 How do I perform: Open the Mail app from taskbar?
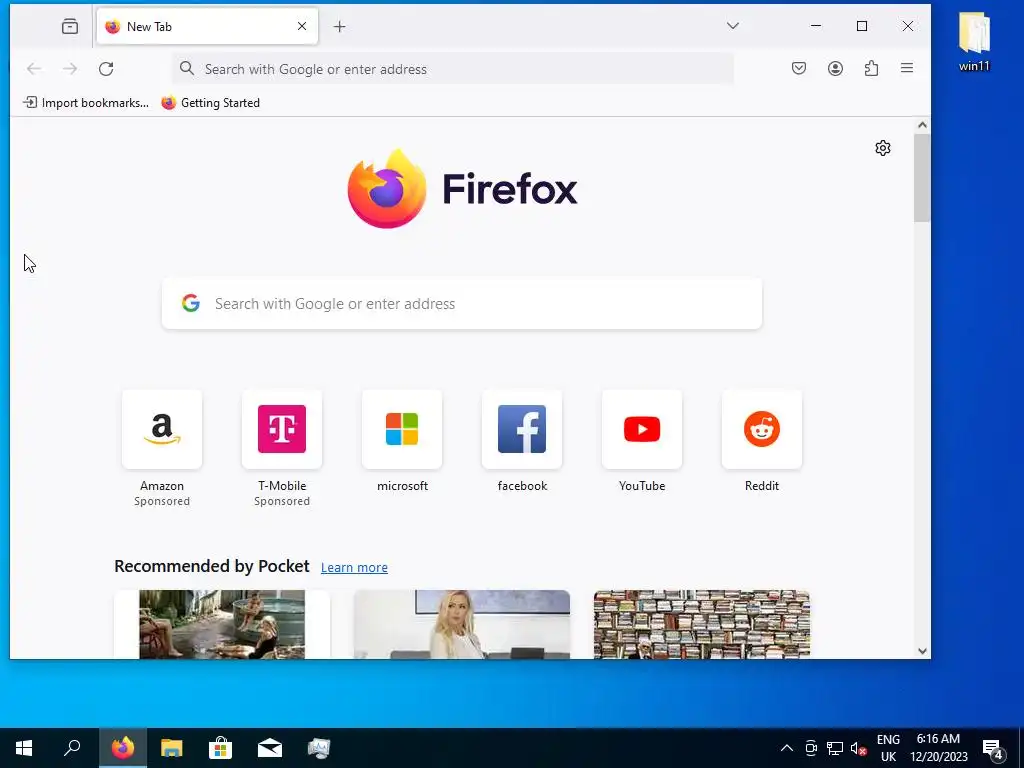tap(270, 748)
